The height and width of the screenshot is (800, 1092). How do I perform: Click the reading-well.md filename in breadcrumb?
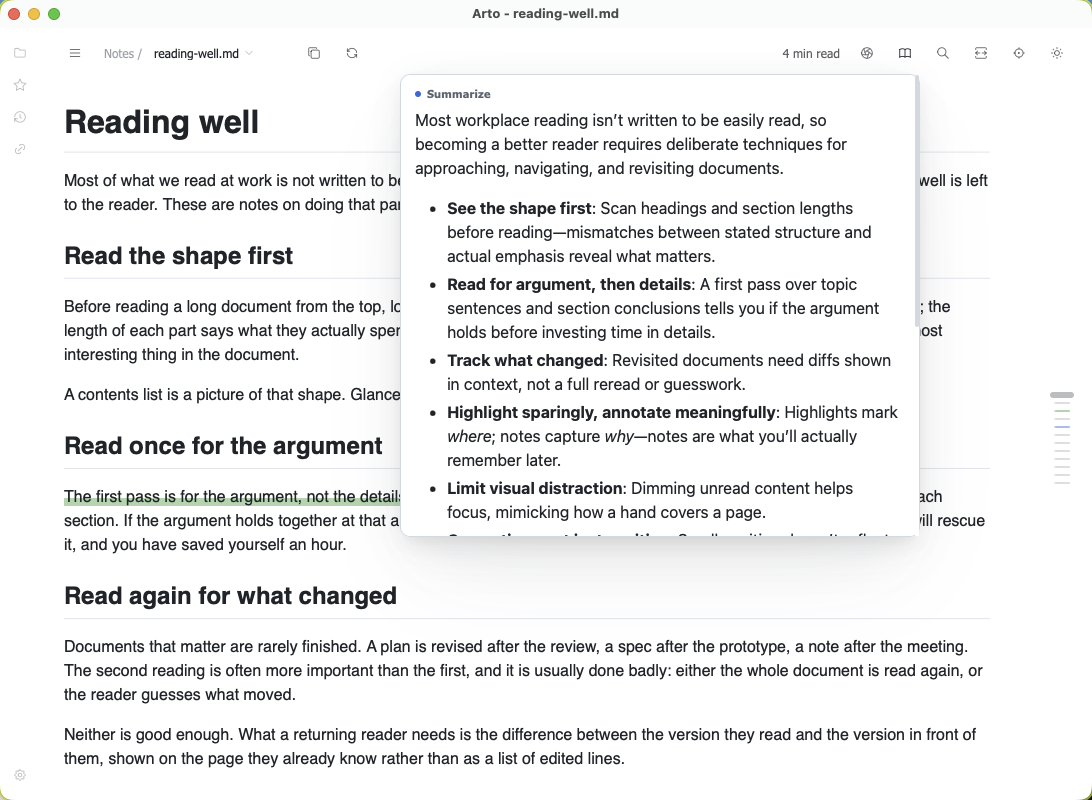(196, 54)
